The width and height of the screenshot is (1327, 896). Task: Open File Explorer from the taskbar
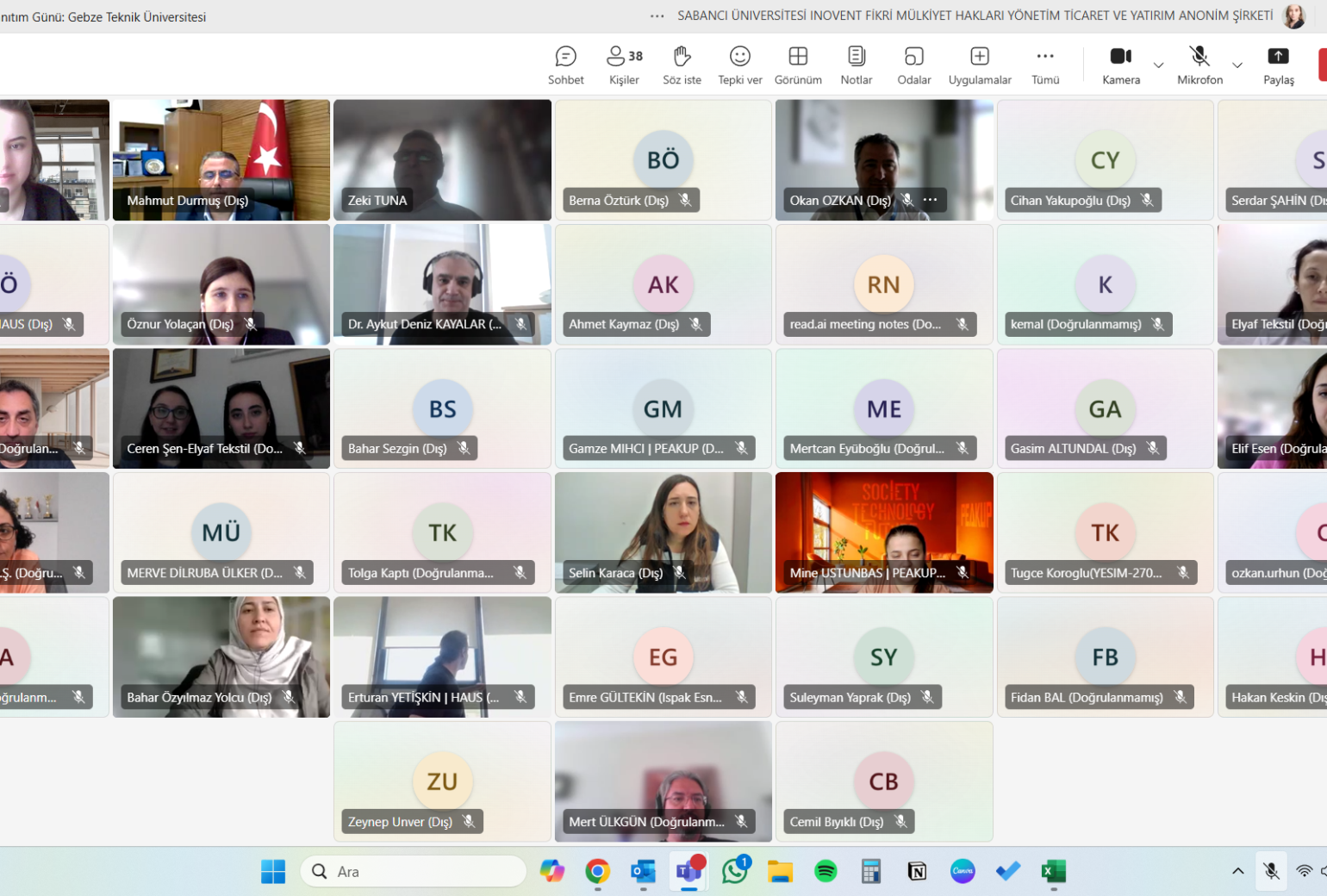coord(780,872)
